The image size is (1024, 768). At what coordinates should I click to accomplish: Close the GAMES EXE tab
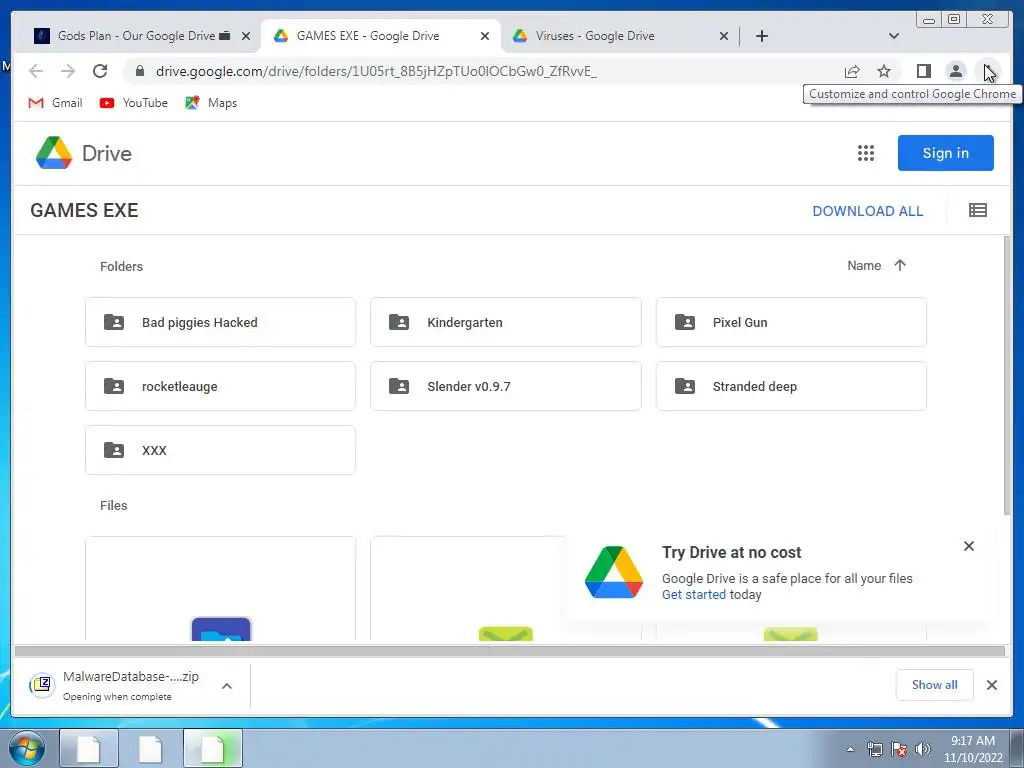click(485, 36)
